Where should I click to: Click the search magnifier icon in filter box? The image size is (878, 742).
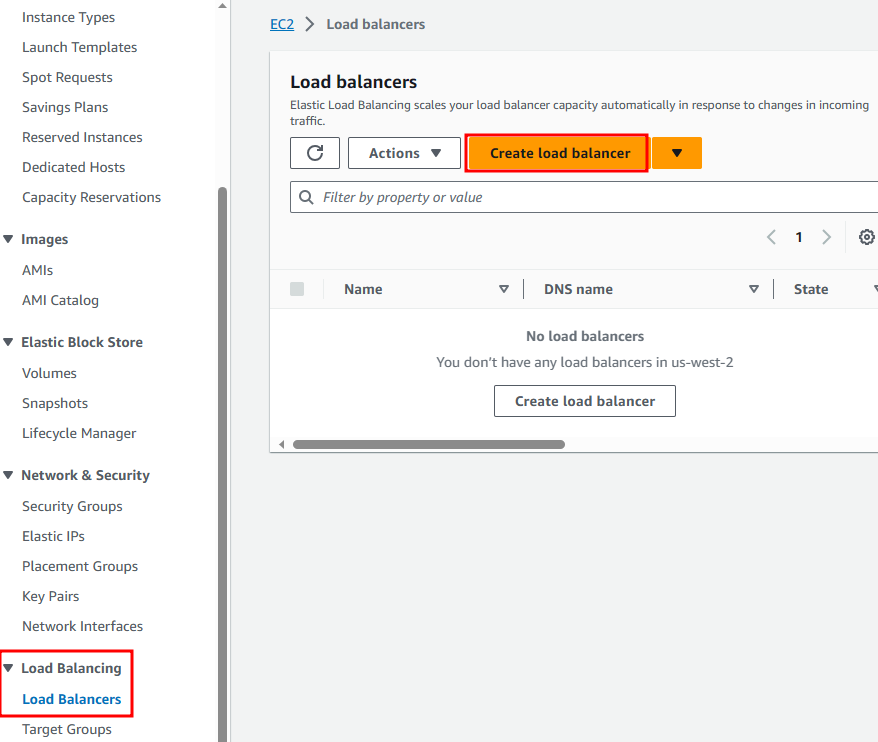coord(306,197)
